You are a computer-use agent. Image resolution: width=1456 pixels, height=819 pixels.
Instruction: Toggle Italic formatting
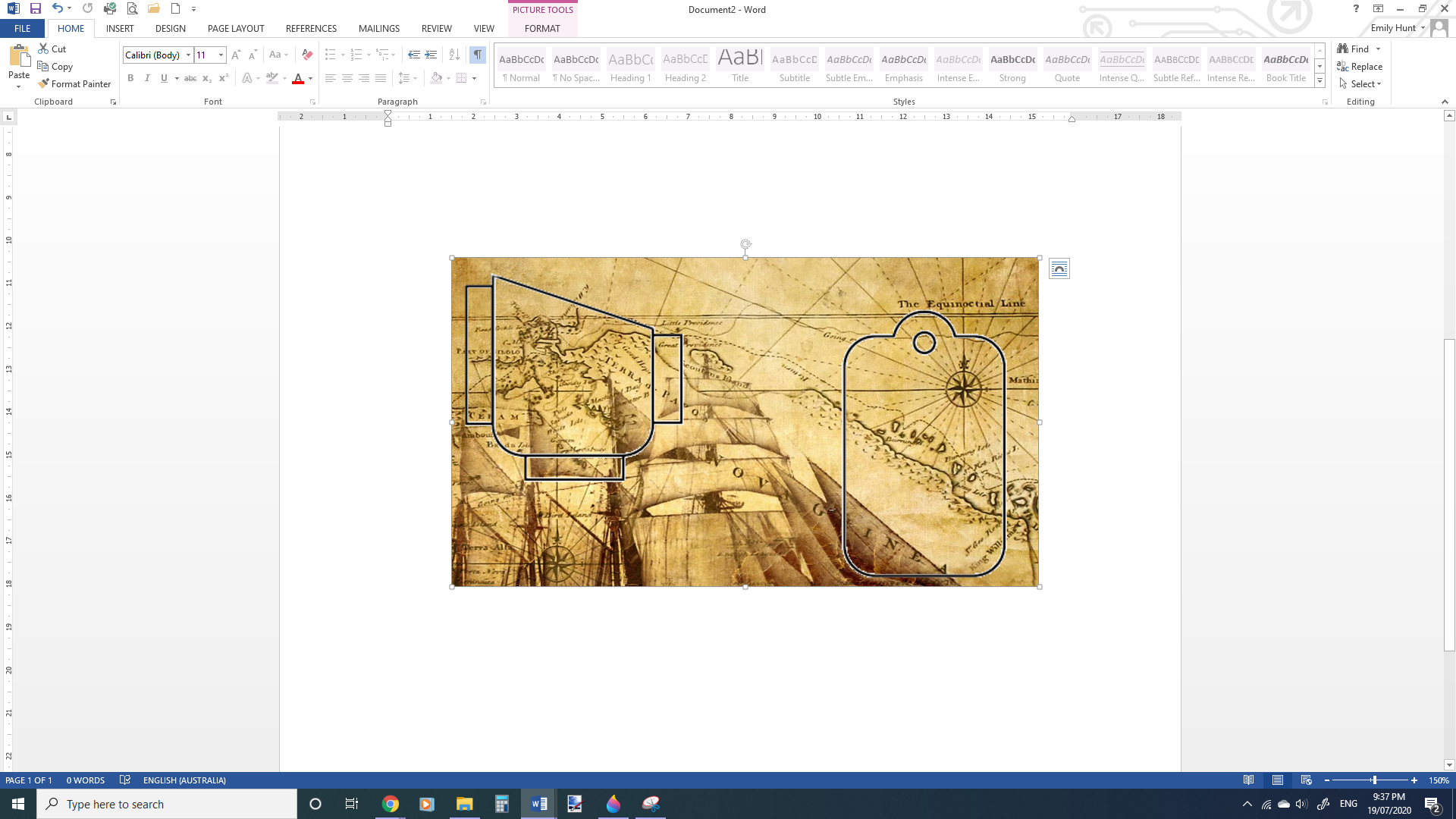(x=147, y=78)
